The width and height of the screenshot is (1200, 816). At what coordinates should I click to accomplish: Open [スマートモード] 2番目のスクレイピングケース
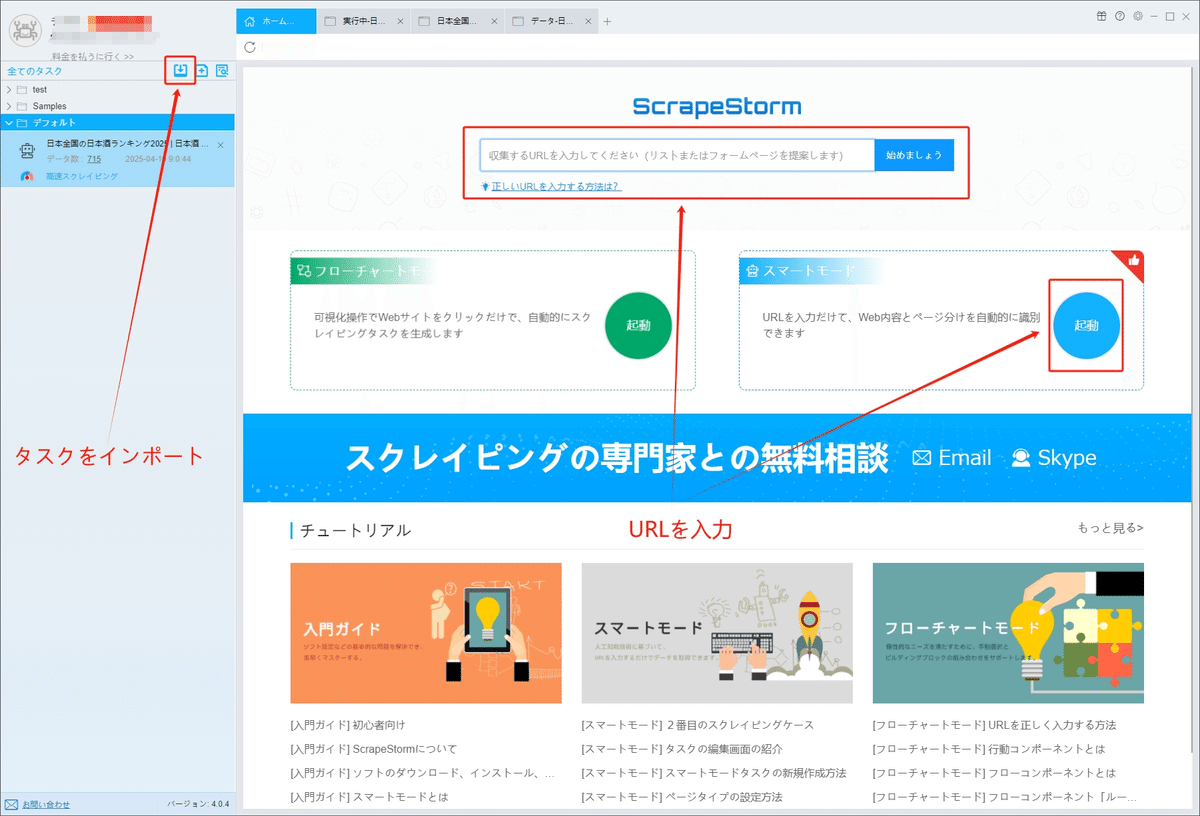click(x=698, y=725)
